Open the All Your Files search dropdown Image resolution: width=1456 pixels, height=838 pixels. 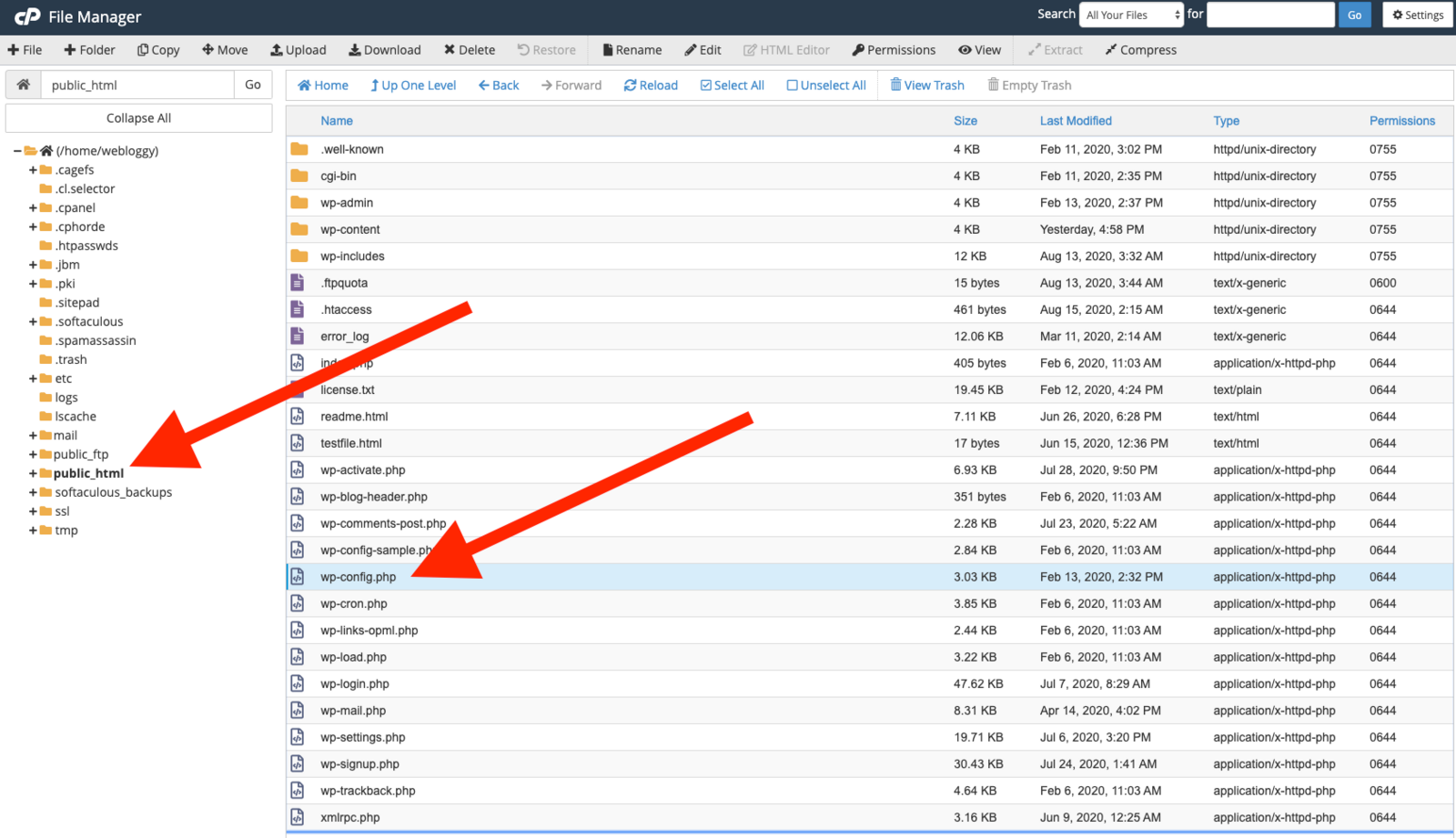pyautogui.click(x=1131, y=15)
